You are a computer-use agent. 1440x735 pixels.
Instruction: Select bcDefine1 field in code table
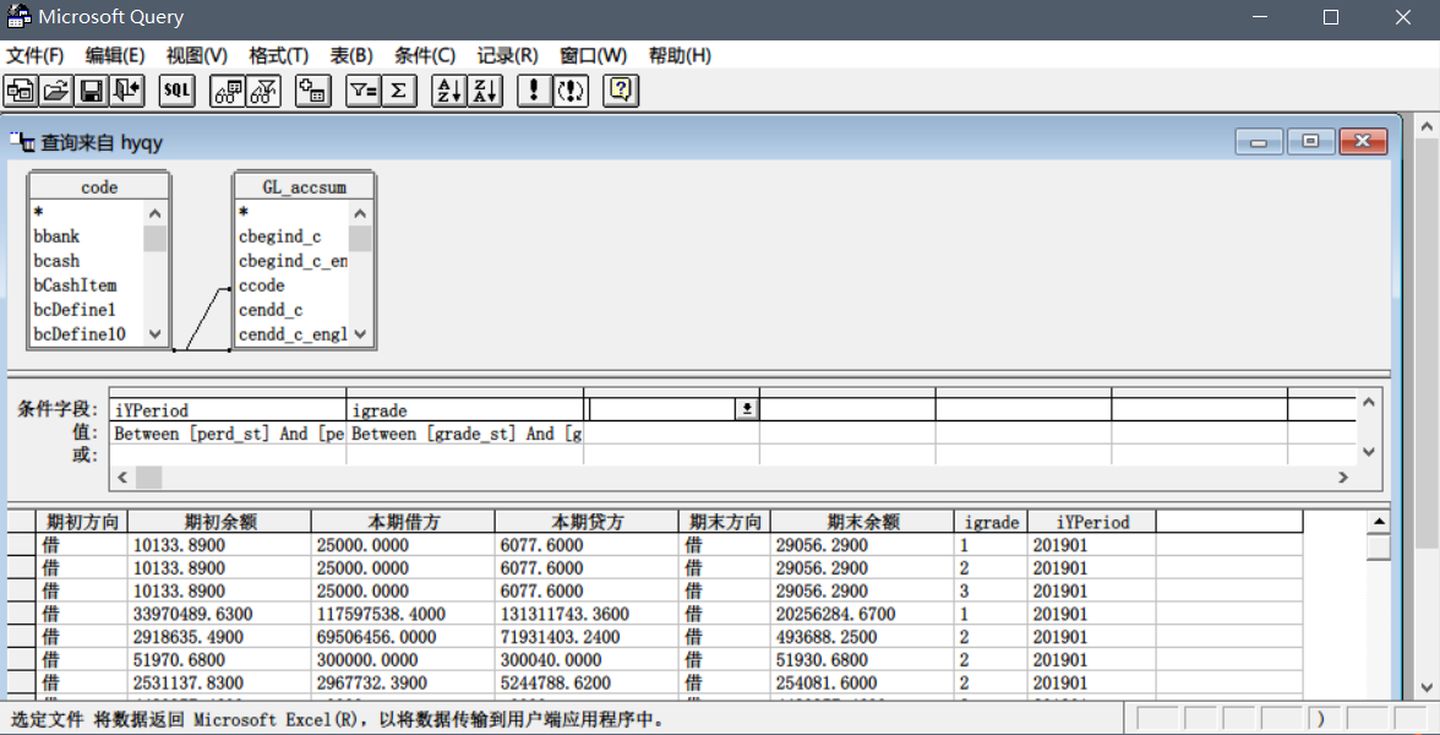(76, 309)
